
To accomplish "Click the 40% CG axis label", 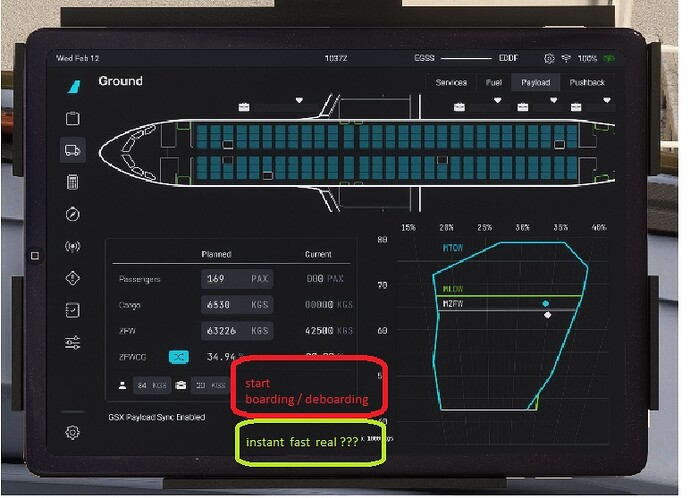I will coord(599,227).
